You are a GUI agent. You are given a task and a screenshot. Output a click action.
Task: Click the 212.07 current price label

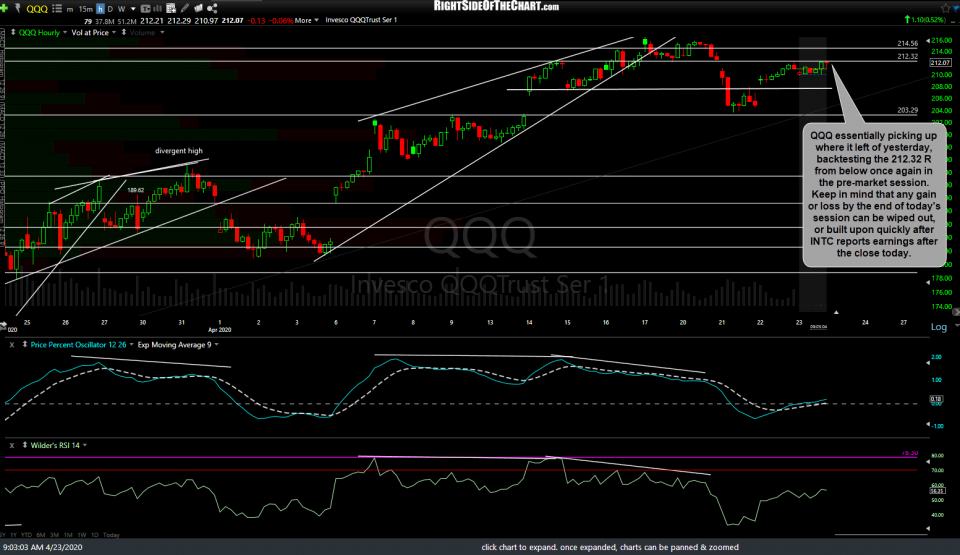click(940, 62)
